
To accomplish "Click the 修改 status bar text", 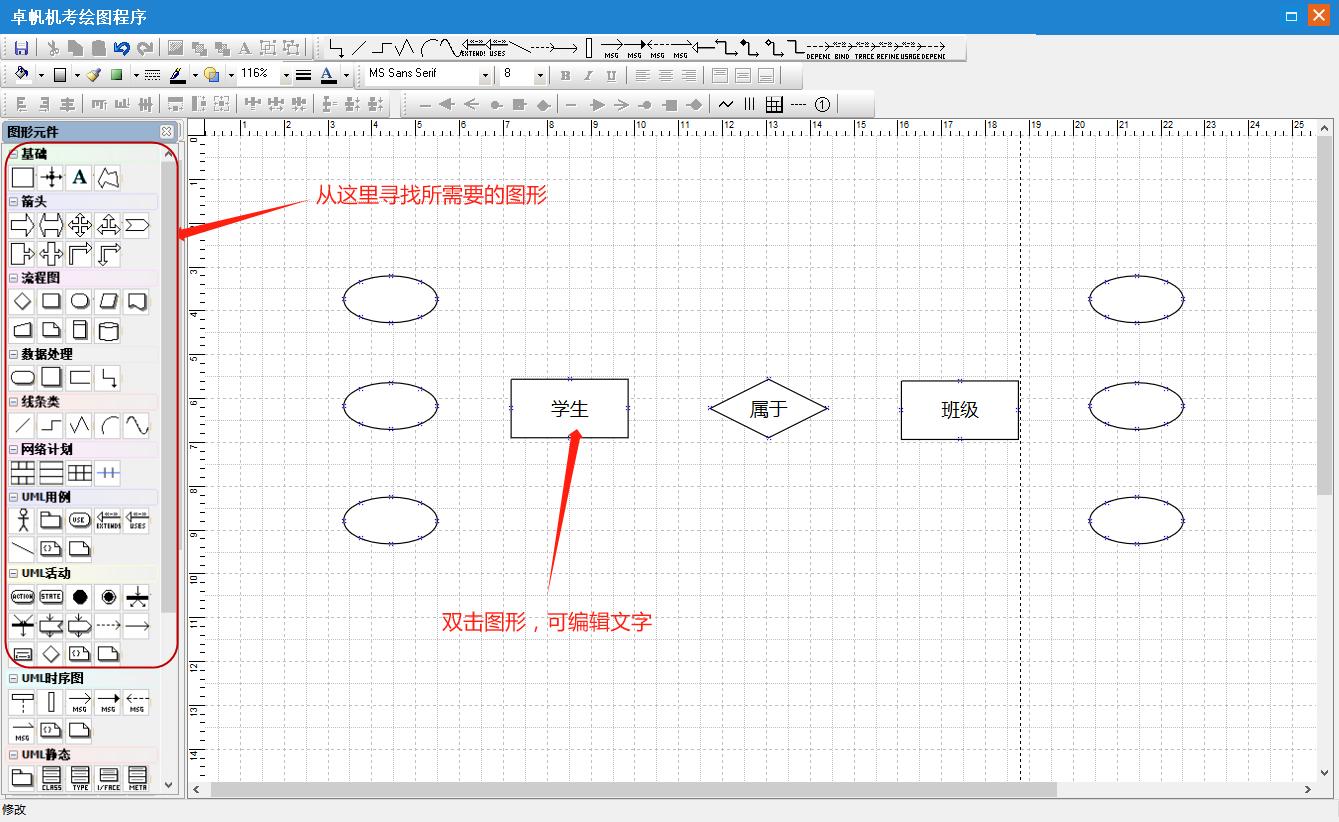I will (x=14, y=810).
